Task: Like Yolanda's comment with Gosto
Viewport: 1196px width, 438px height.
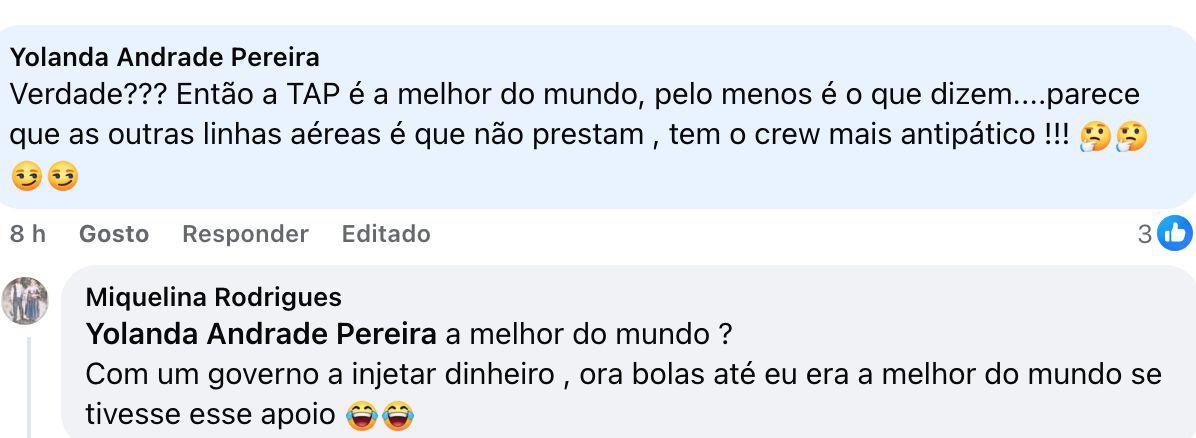Action: (113, 234)
